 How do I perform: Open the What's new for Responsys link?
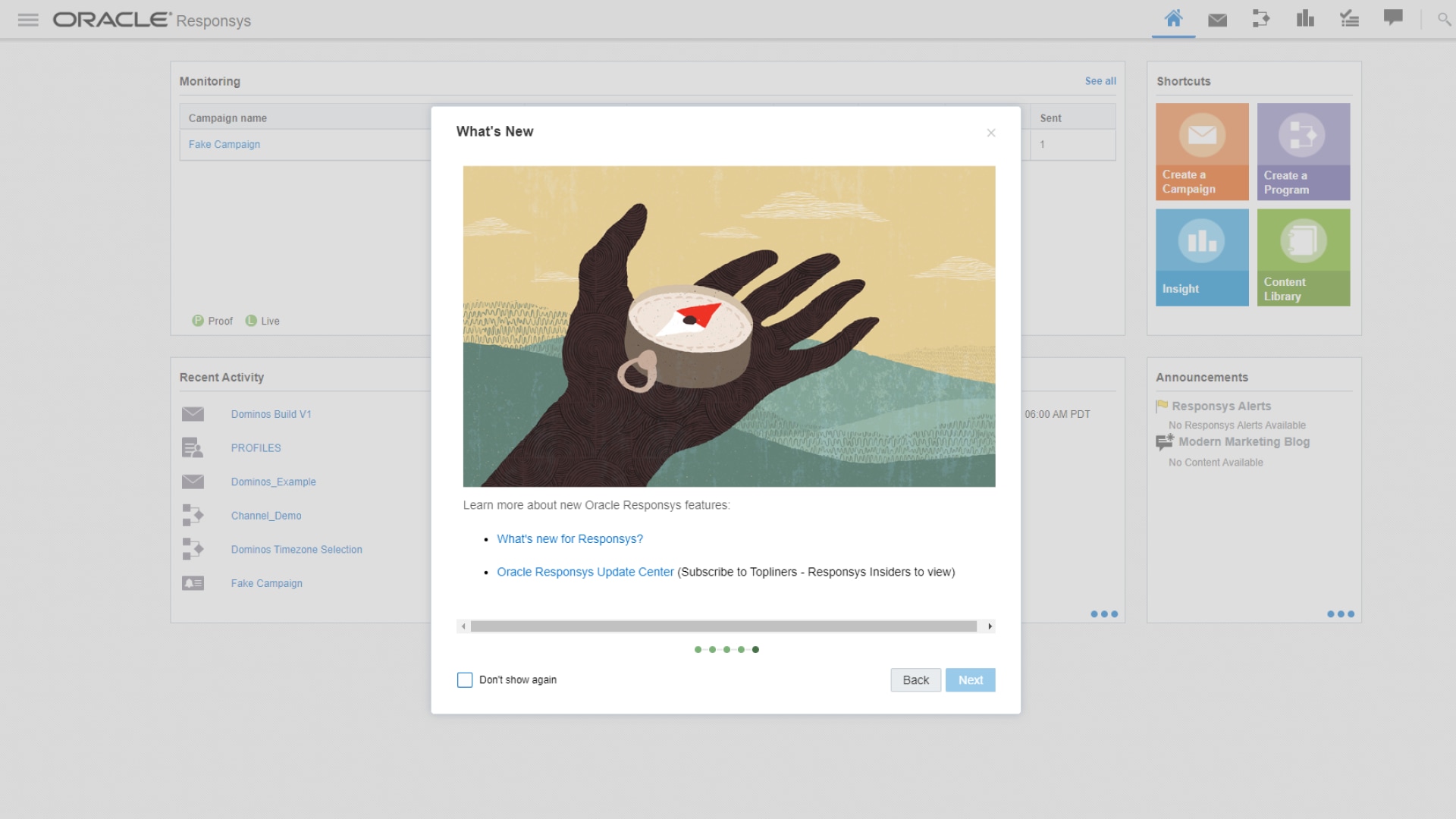[570, 538]
